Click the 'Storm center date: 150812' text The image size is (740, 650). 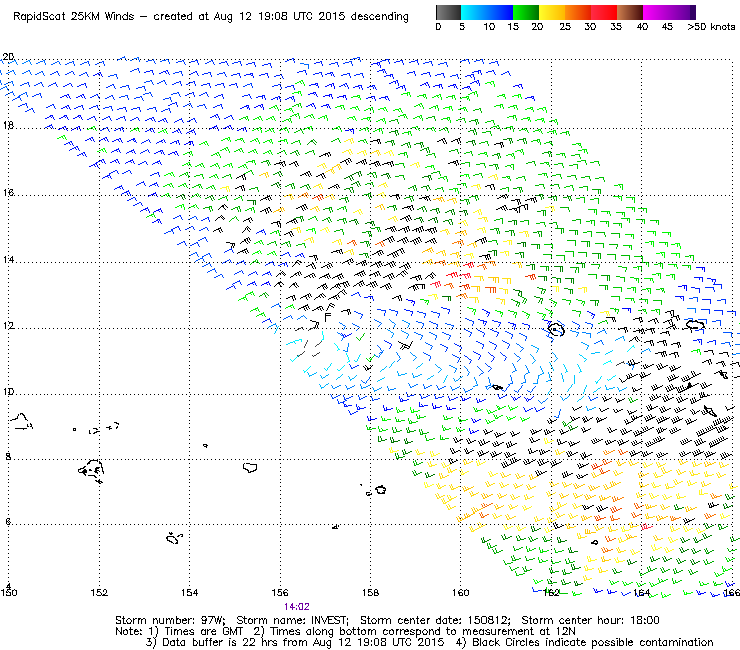pos(435,620)
